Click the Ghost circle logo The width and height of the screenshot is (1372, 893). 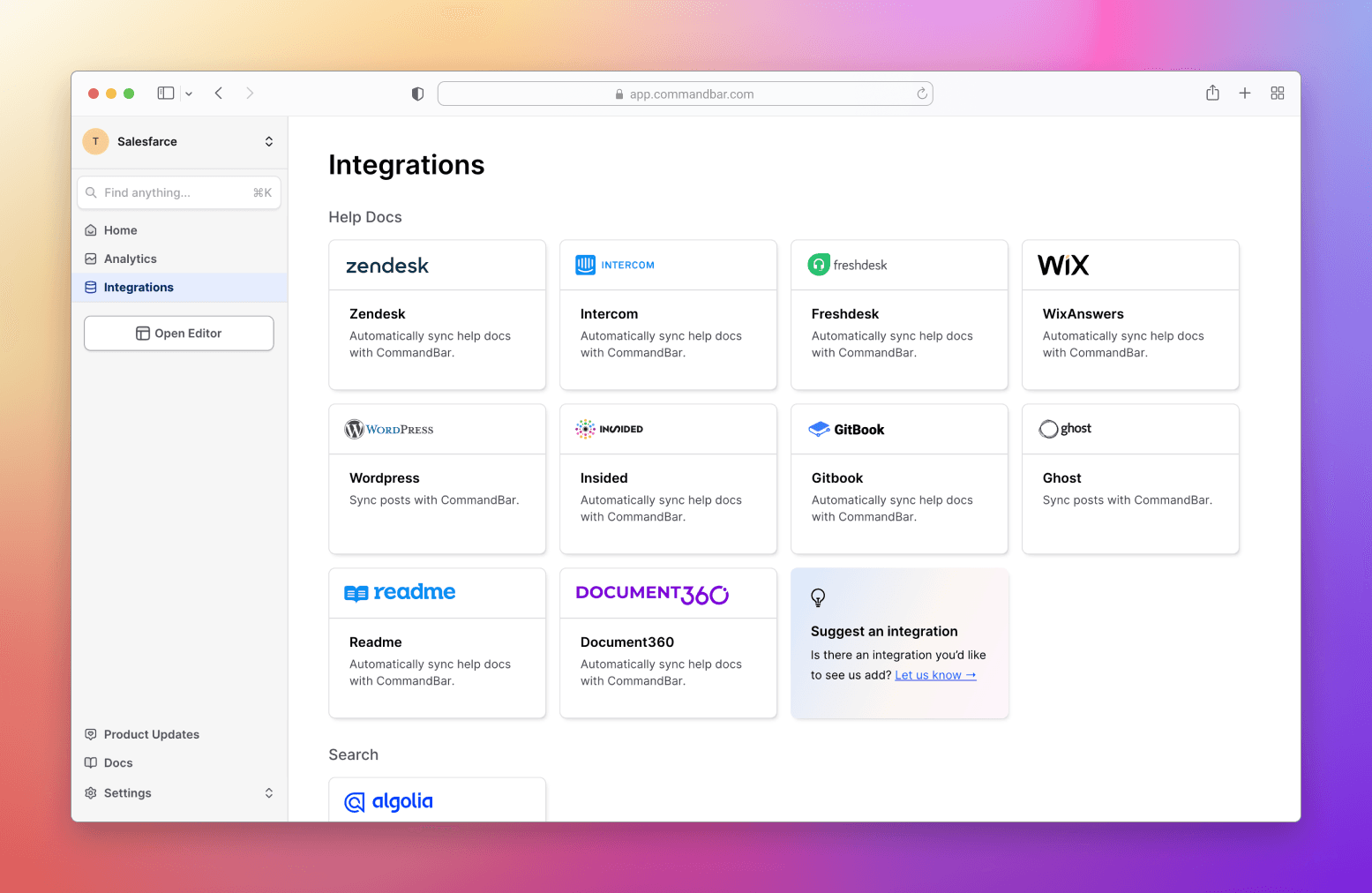1048,429
